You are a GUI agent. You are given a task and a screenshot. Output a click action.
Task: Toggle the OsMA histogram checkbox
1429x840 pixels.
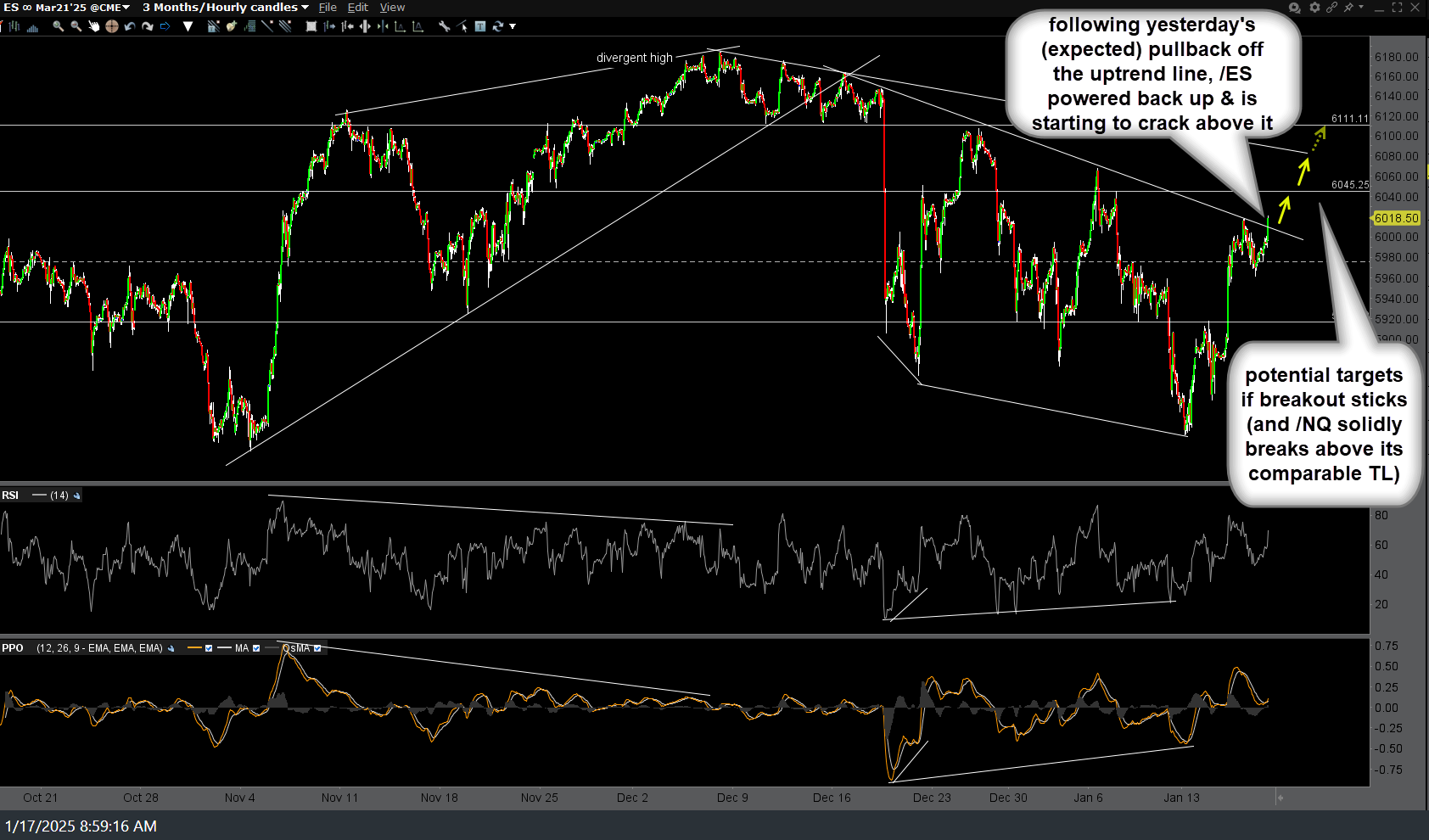coord(317,648)
